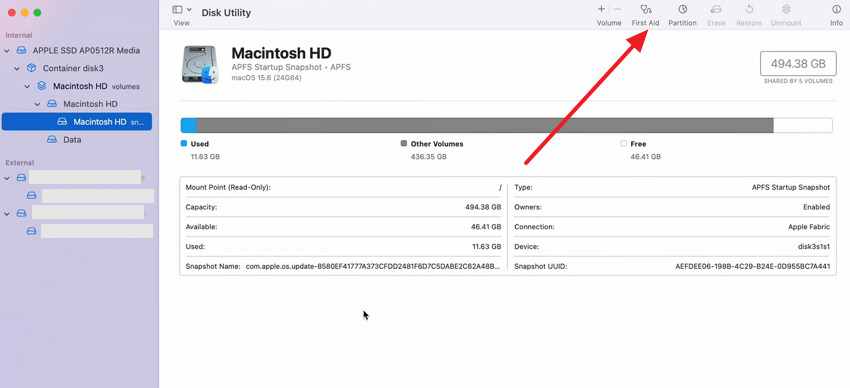Click the Macintosh HD volumes stack icon
The width and height of the screenshot is (850, 388).
click(x=42, y=86)
